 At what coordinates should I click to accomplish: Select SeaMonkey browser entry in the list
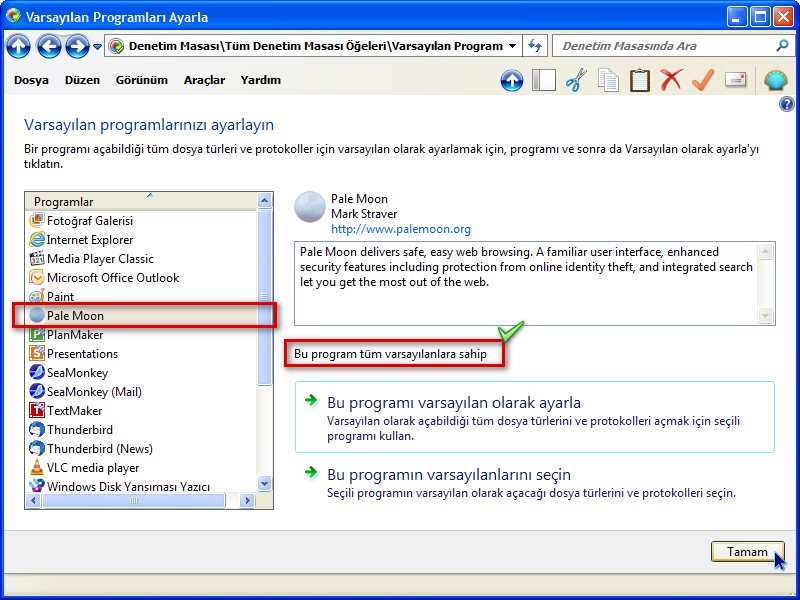tap(141, 372)
